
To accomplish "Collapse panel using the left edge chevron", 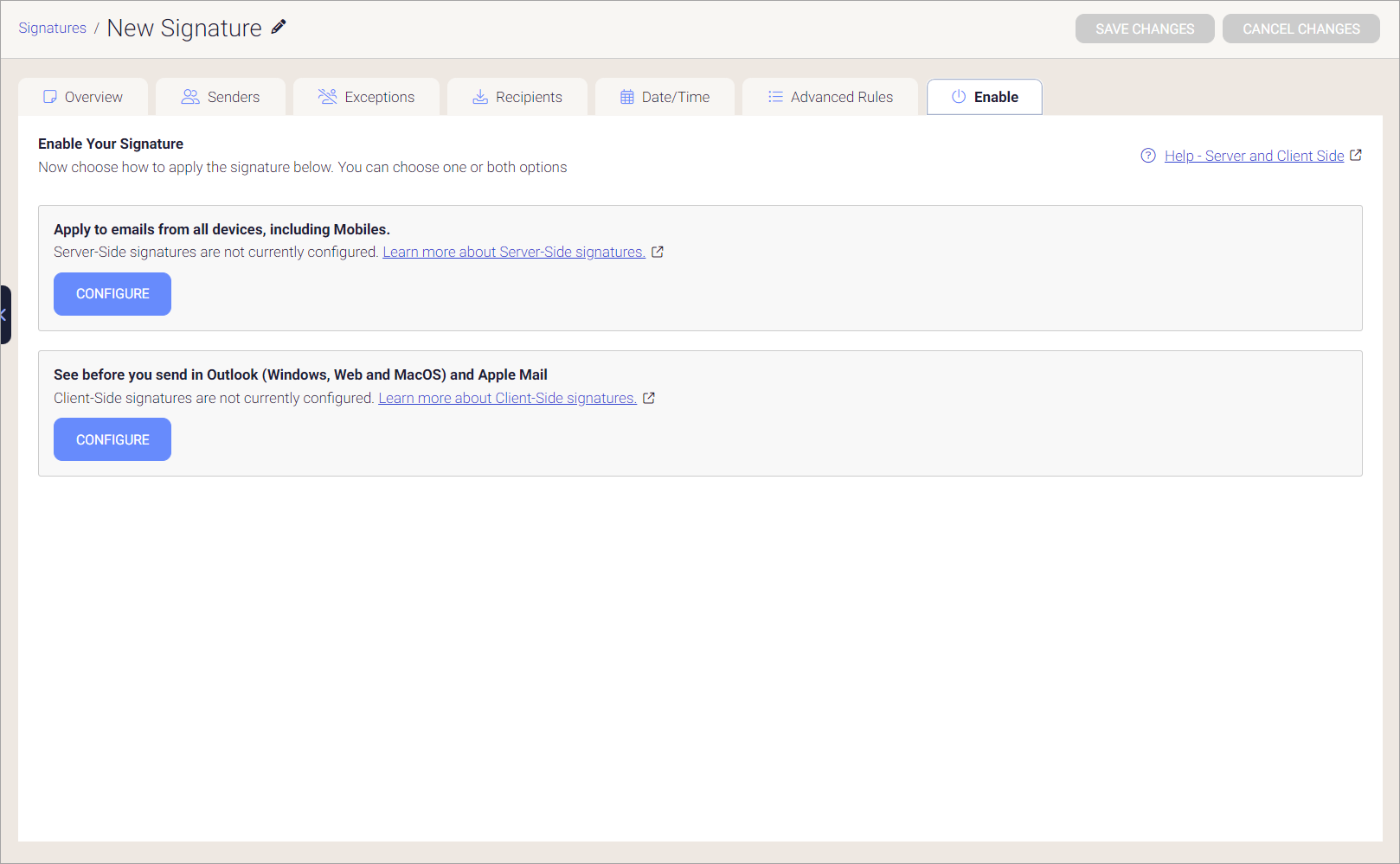I will click(3, 316).
